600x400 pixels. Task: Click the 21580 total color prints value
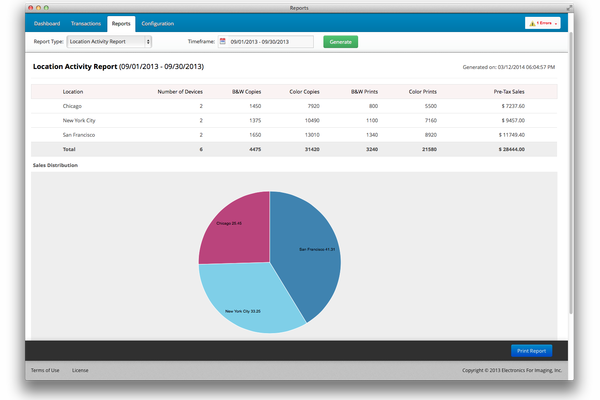(x=429, y=149)
